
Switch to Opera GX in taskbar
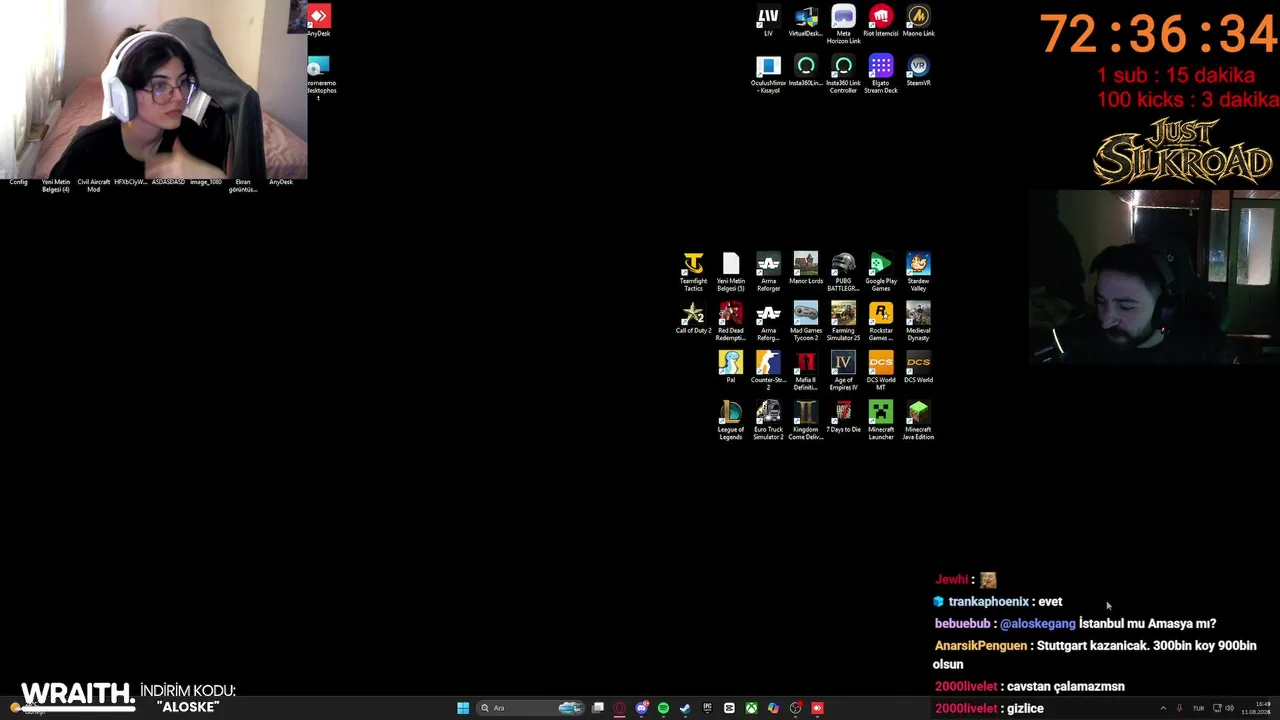coord(620,708)
